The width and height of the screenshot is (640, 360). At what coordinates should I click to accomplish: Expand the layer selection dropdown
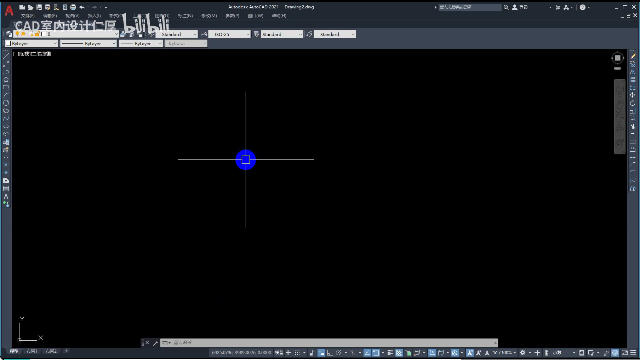pos(66,34)
